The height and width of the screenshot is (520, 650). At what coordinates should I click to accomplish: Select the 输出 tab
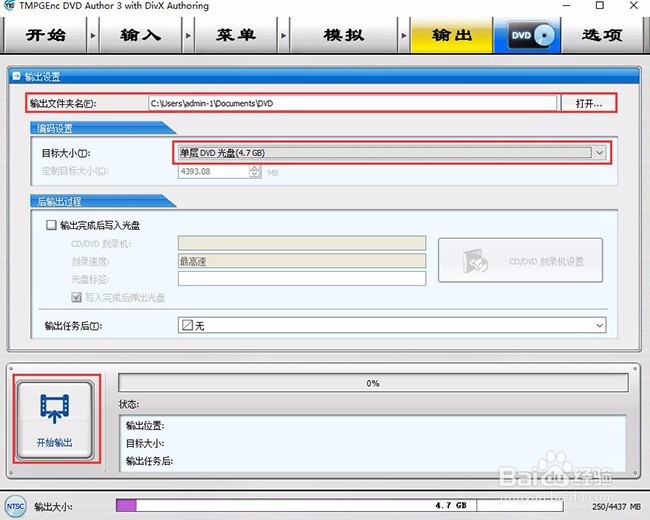[451, 35]
